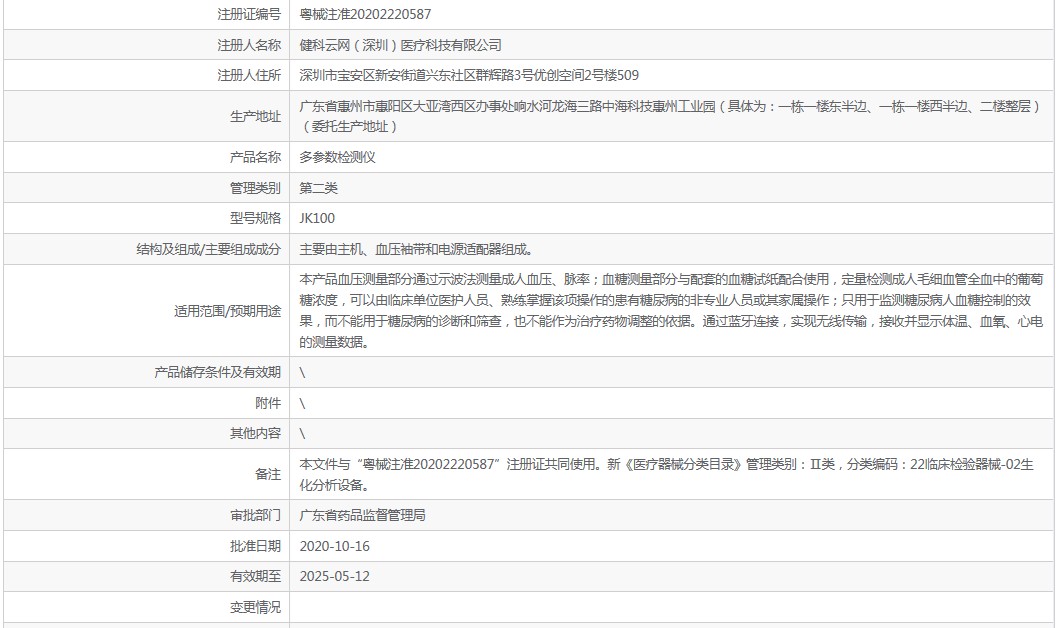This screenshot has height=628, width=1056.
Task: Click the label 有效期至
Action: (x=255, y=576)
